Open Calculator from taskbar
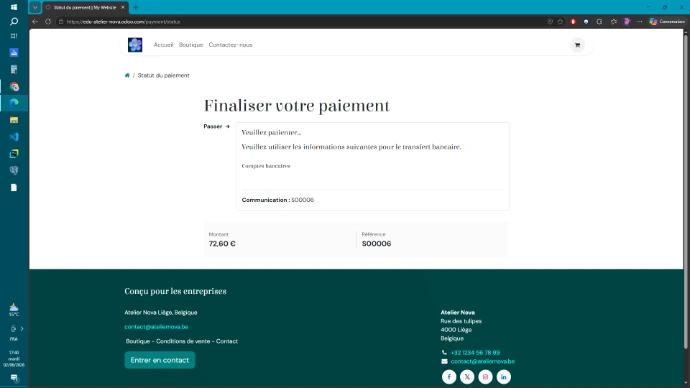 14,70
